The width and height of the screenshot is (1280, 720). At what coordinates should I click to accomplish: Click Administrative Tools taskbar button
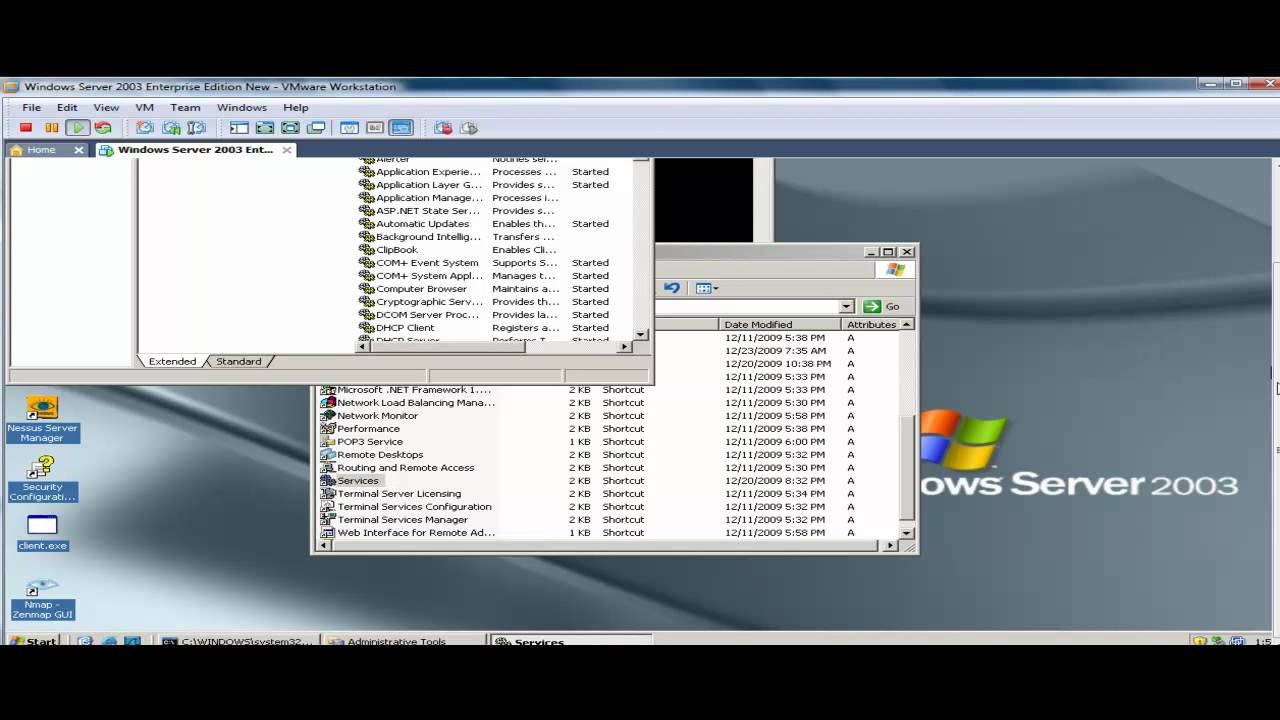coord(405,640)
